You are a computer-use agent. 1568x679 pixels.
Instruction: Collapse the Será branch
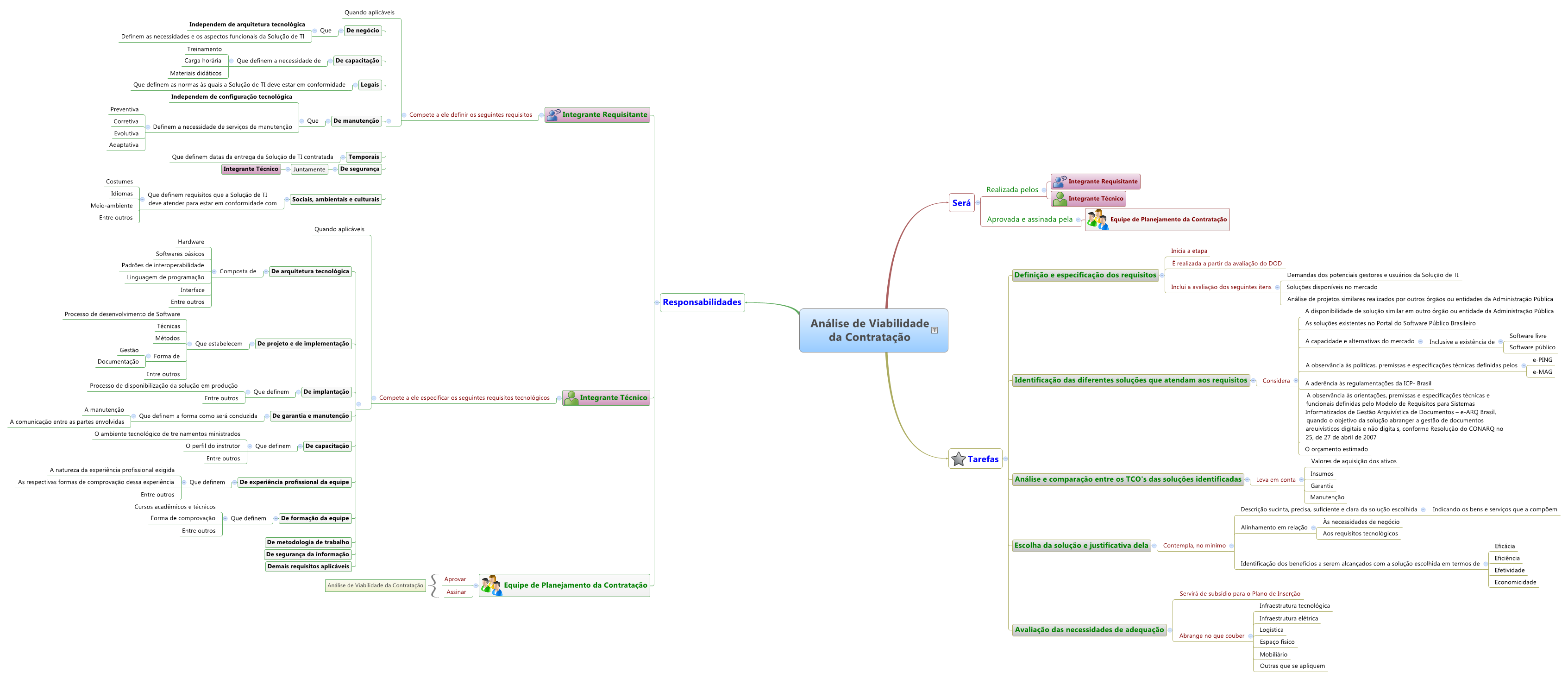(x=978, y=203)
